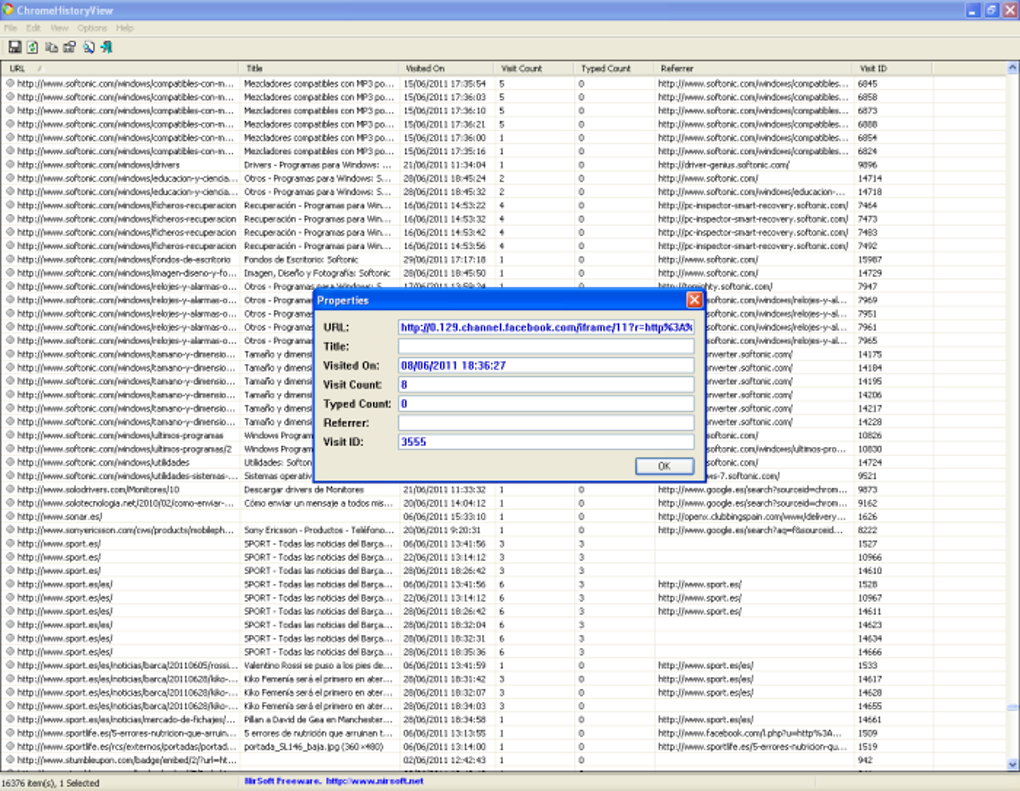Open the File menu
Image resolution: width=1020 pixels, height=791 pixels.
[10, 28]
